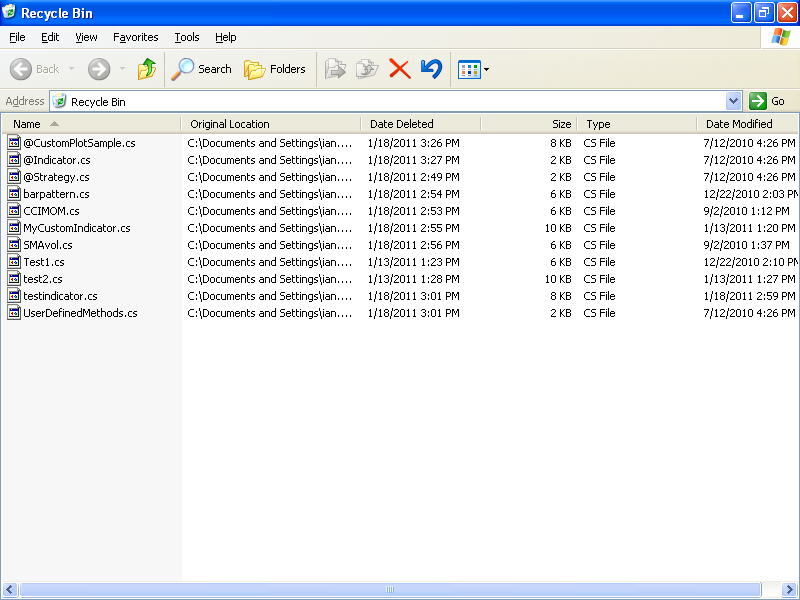800x600 pixels.
Task: Click the Recycle Bin title bar icon
Action: click(x=9, y=12)
